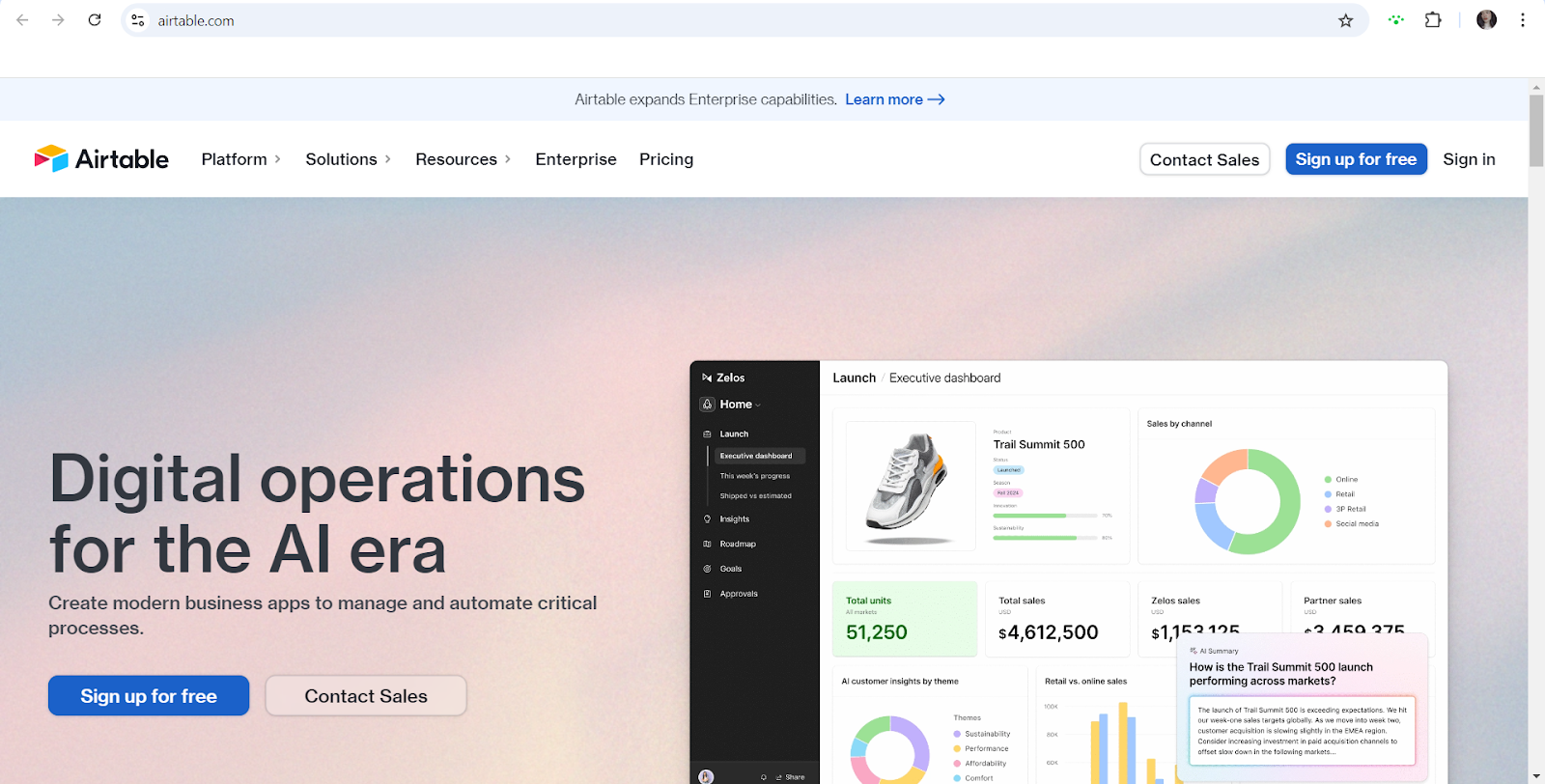Click Sign in link

(1469, 159)
